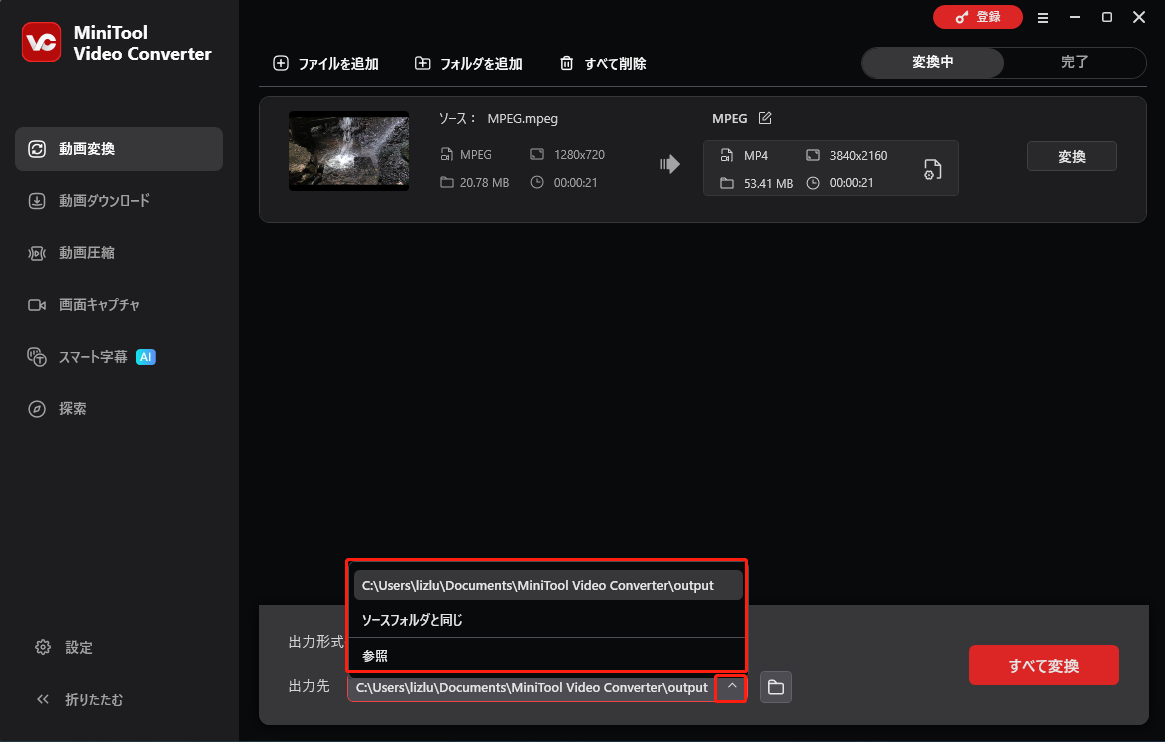
Task: Click the source resolution 1280x720
Action: coord(579,154)
